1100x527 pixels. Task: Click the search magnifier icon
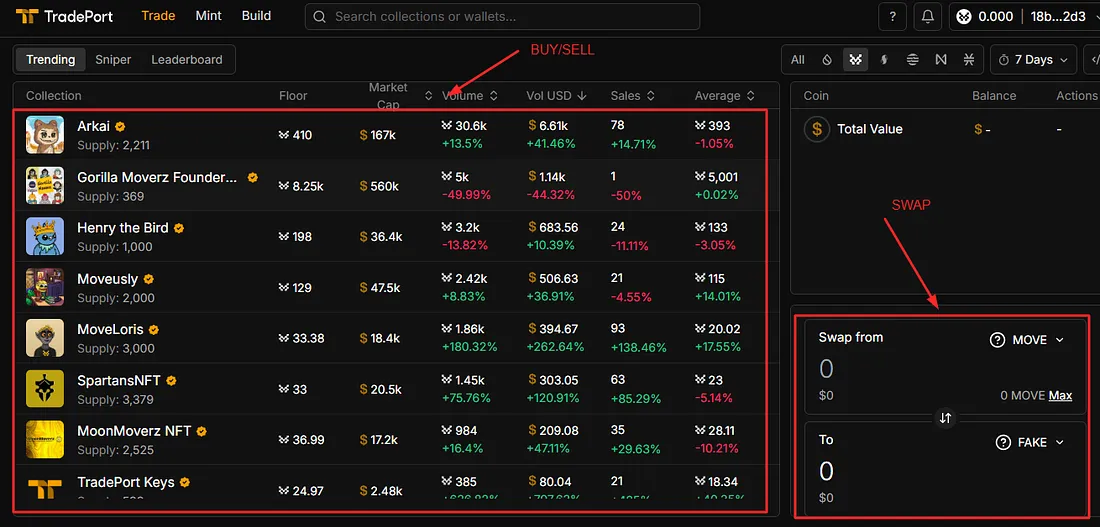[x=319, y=17]
